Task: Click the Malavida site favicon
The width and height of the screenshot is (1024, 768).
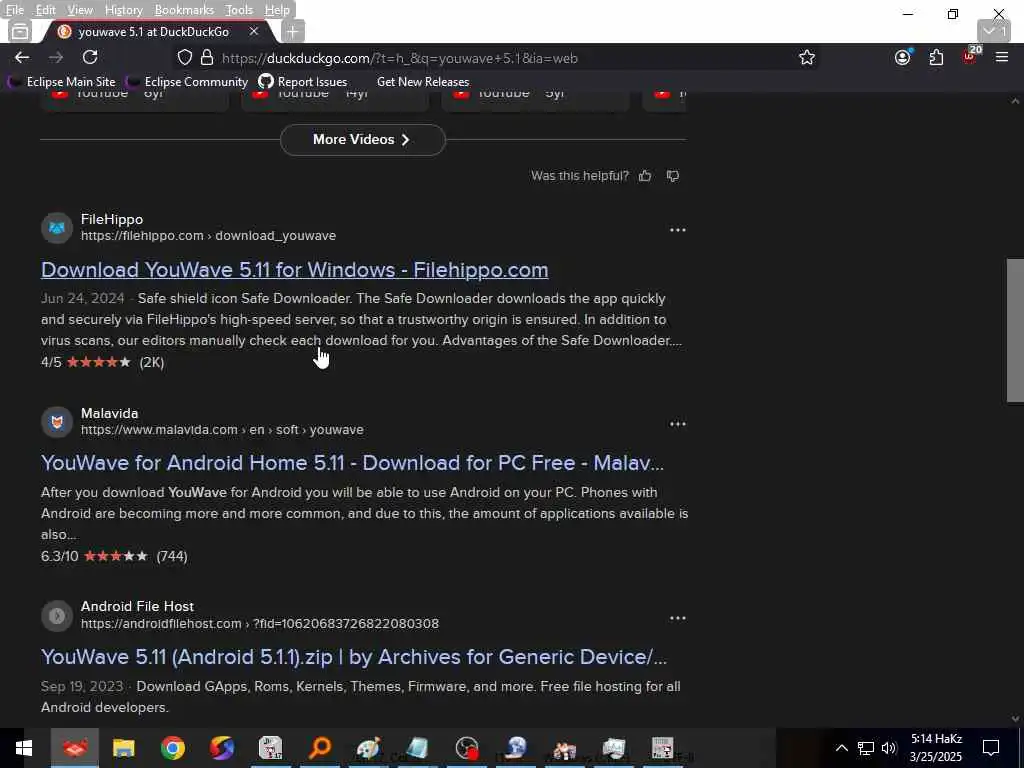Action: (x=57, y=422)
